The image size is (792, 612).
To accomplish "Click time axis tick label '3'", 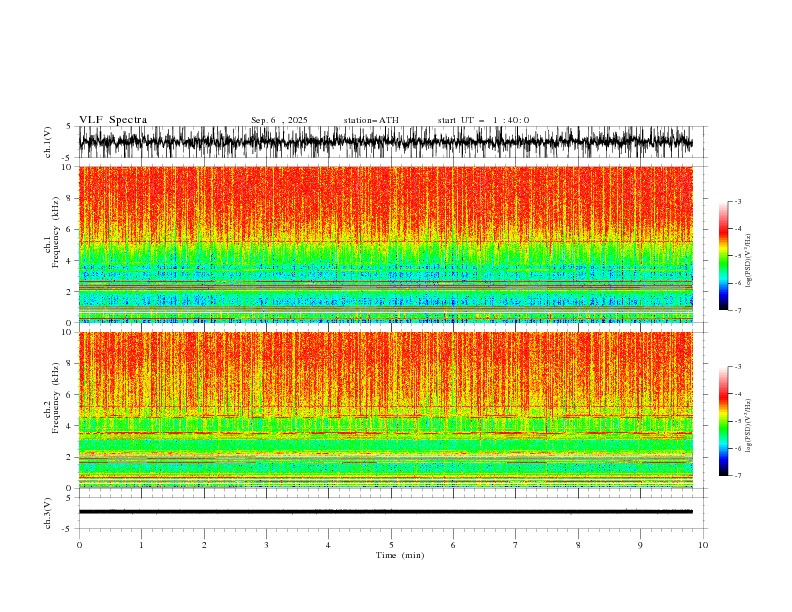I will tap(266, 545).
